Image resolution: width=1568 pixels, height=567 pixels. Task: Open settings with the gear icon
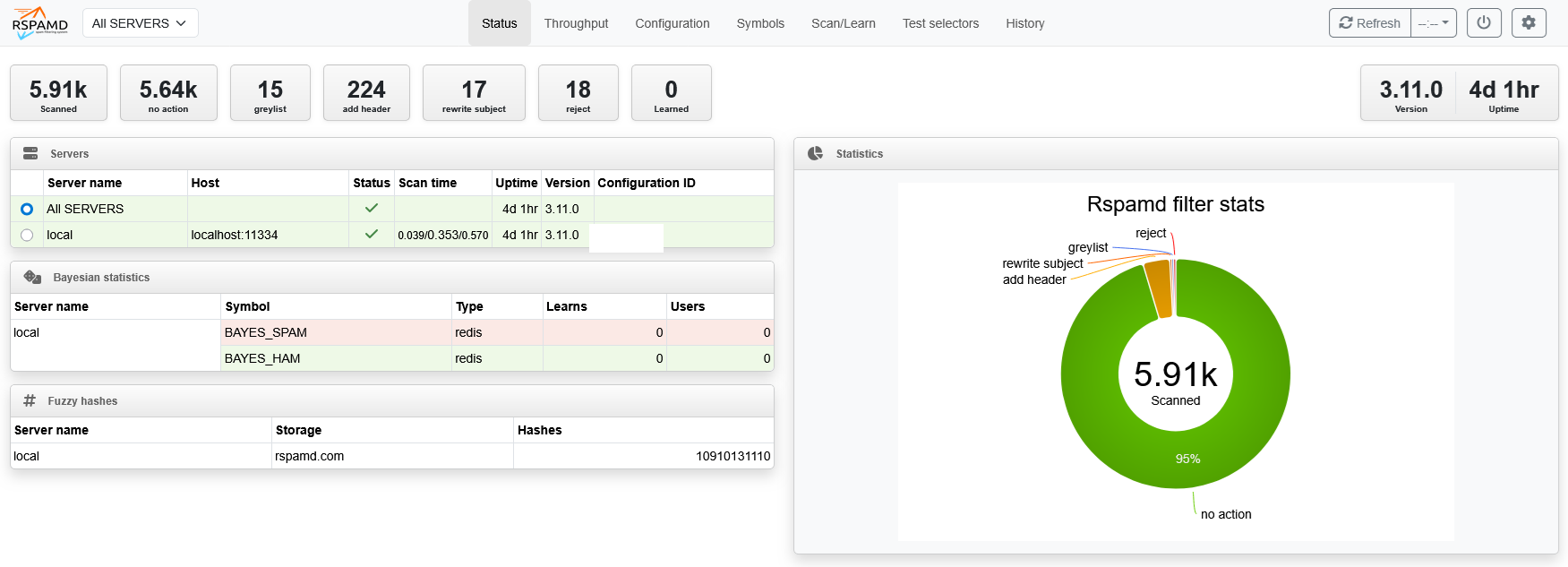click(x=1529, y=23)
